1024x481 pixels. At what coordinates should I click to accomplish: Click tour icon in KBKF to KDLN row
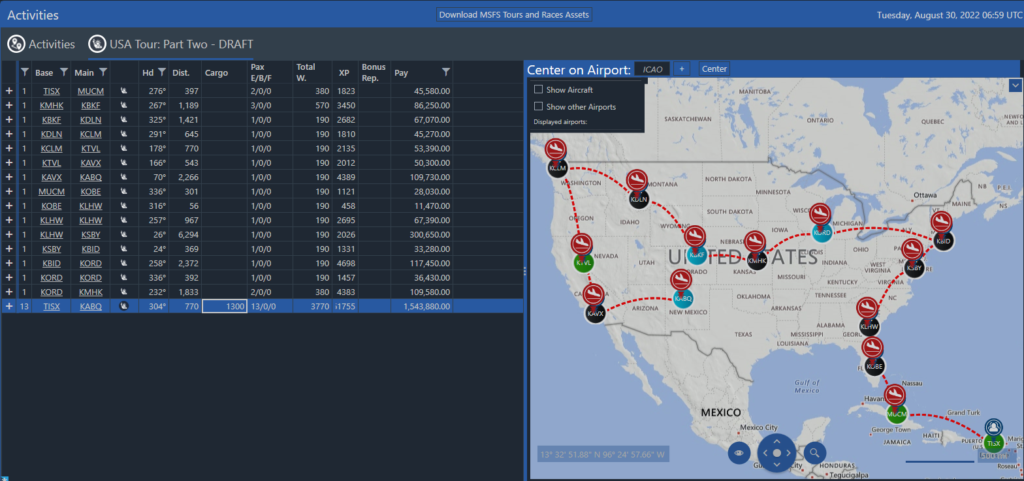(x=123, y=120)
